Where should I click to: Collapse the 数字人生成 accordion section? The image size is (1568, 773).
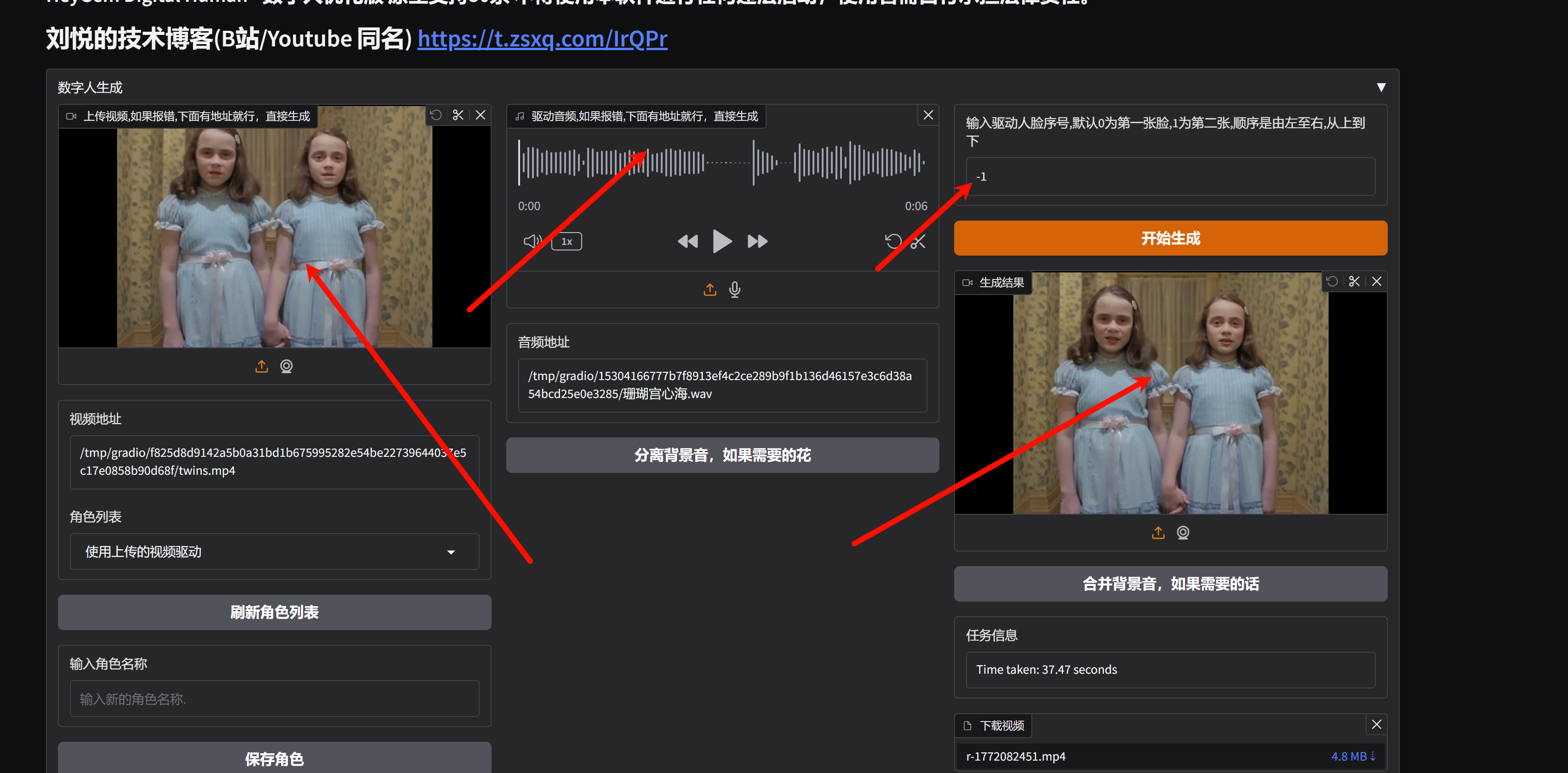pyautogui.click(x=1380, y=88)
